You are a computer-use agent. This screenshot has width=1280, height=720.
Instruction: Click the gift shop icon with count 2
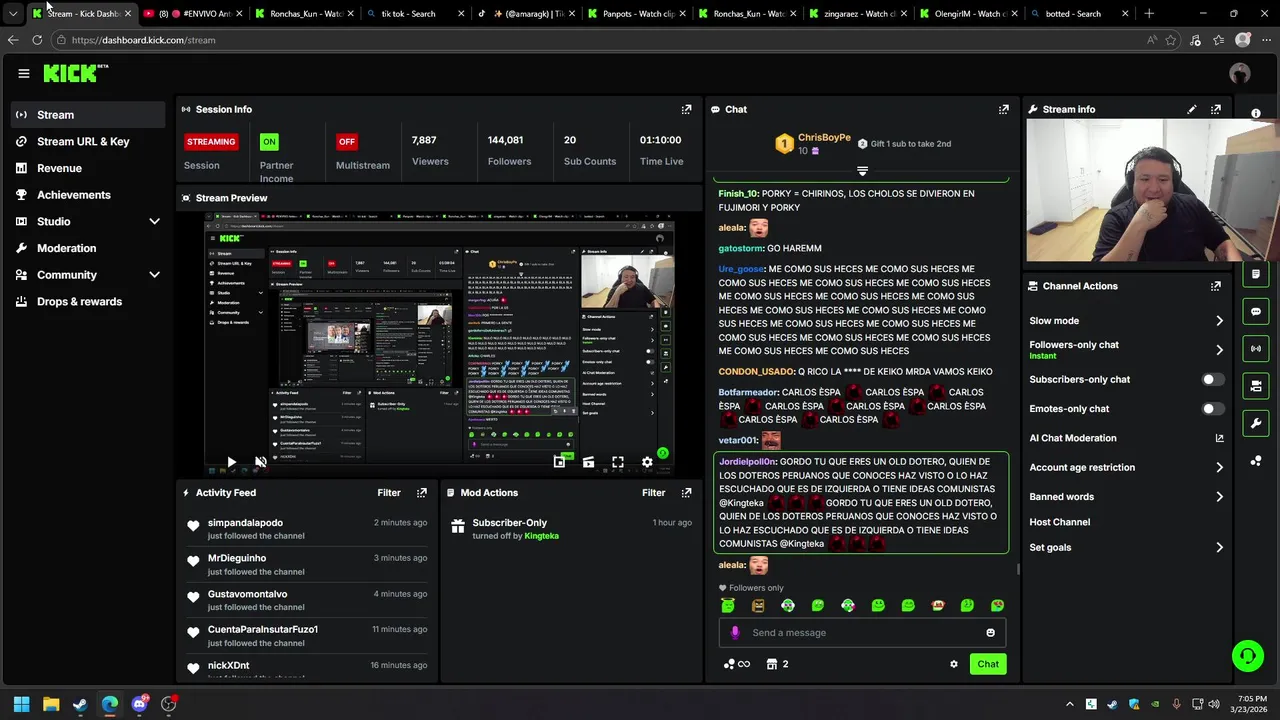click(778, 664)
